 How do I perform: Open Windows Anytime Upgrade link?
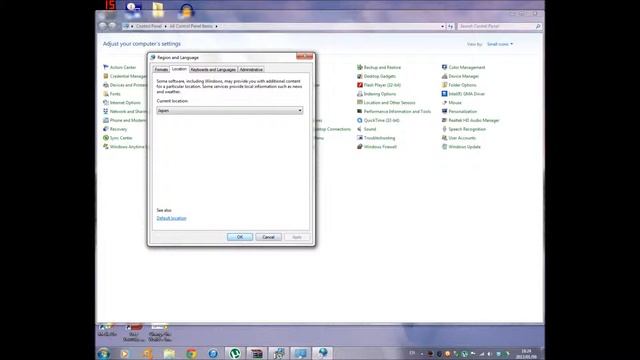pos(127,147)
